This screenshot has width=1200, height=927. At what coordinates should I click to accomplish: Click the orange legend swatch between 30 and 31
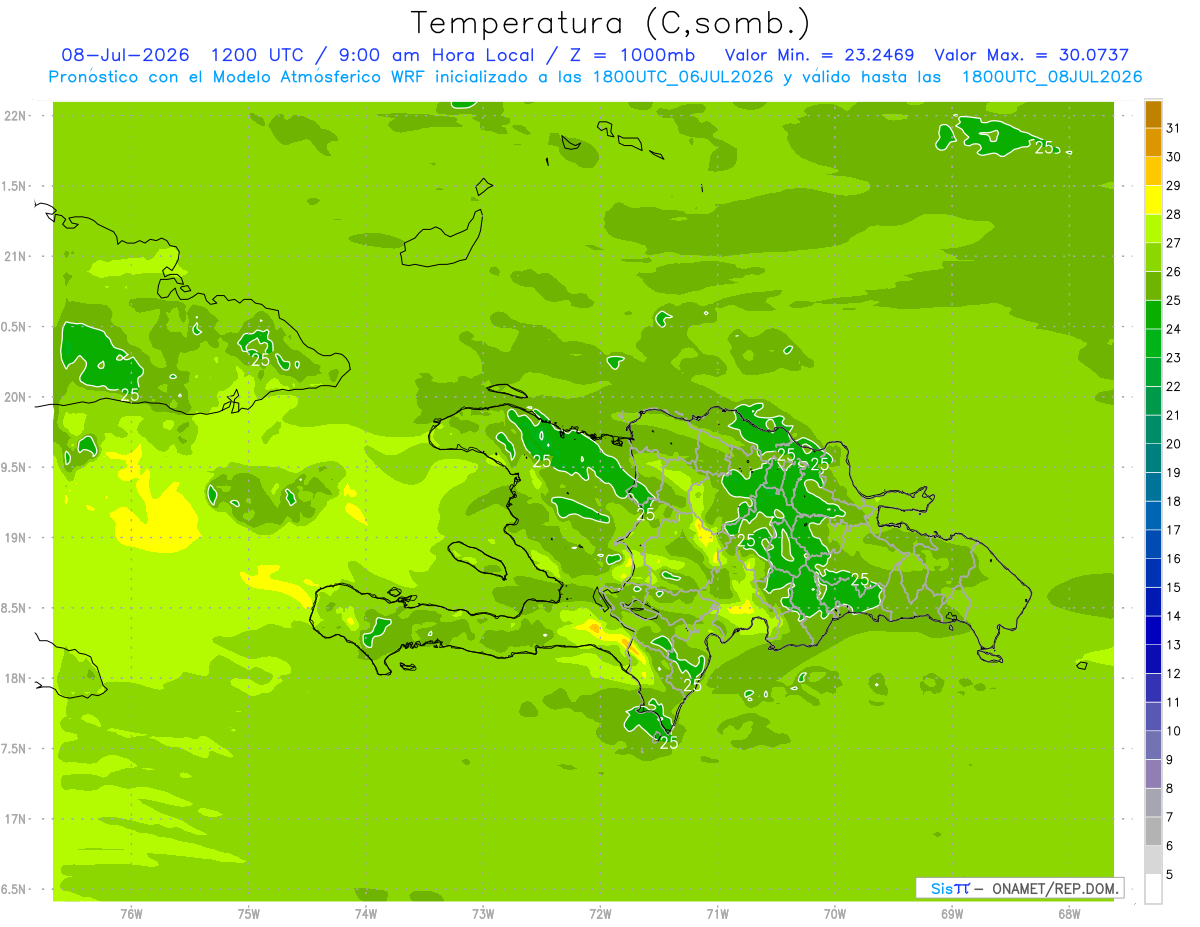pyautogui.click(x=1153, y=144)
